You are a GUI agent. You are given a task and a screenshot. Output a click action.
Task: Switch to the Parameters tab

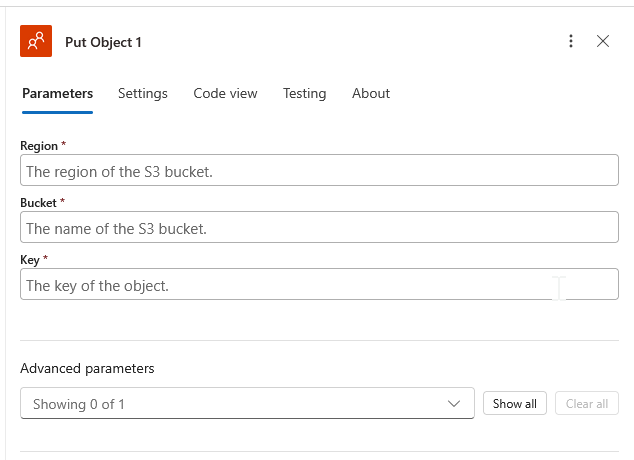click(57, 93)
